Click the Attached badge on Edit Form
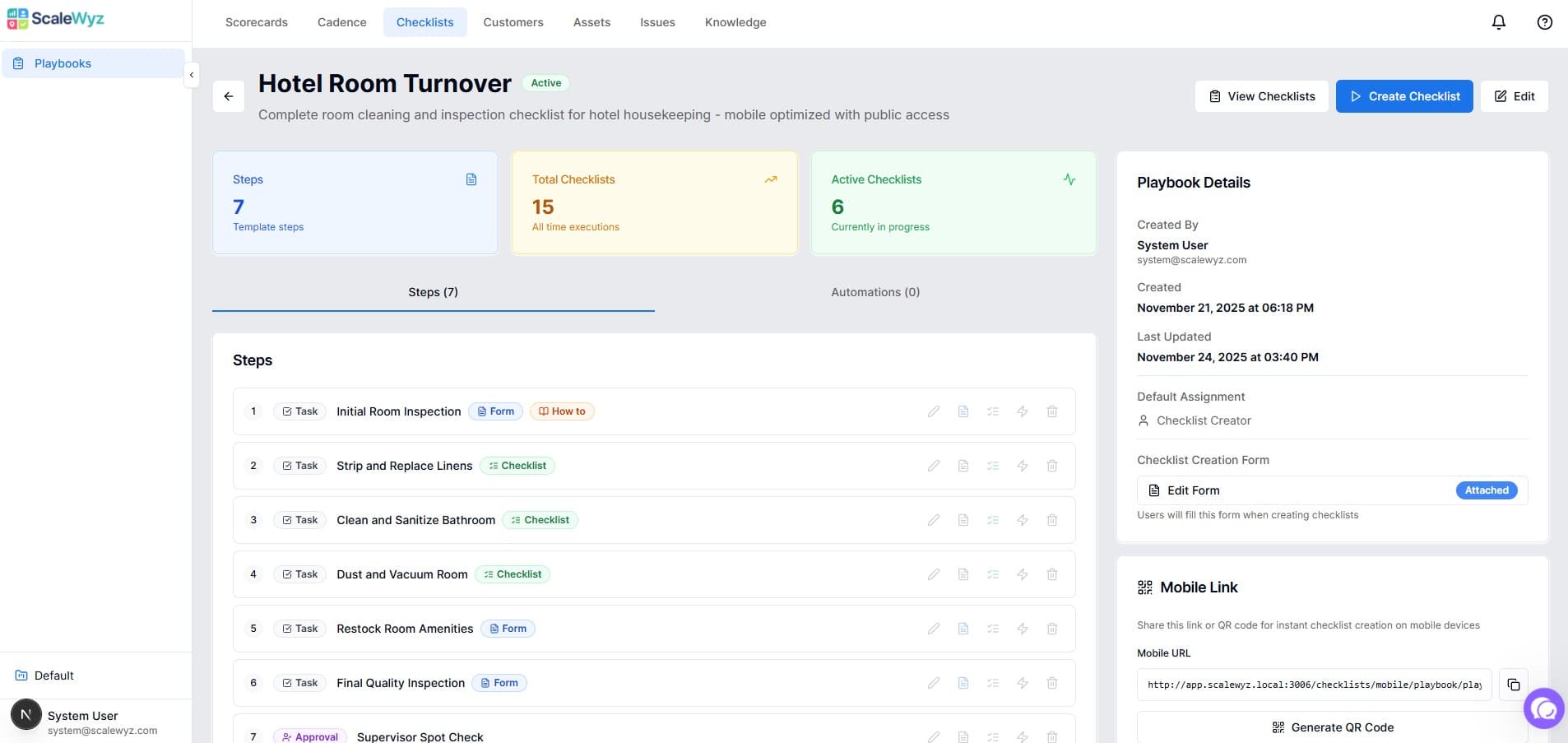The image size is (1568, 743). point(1486,490)
